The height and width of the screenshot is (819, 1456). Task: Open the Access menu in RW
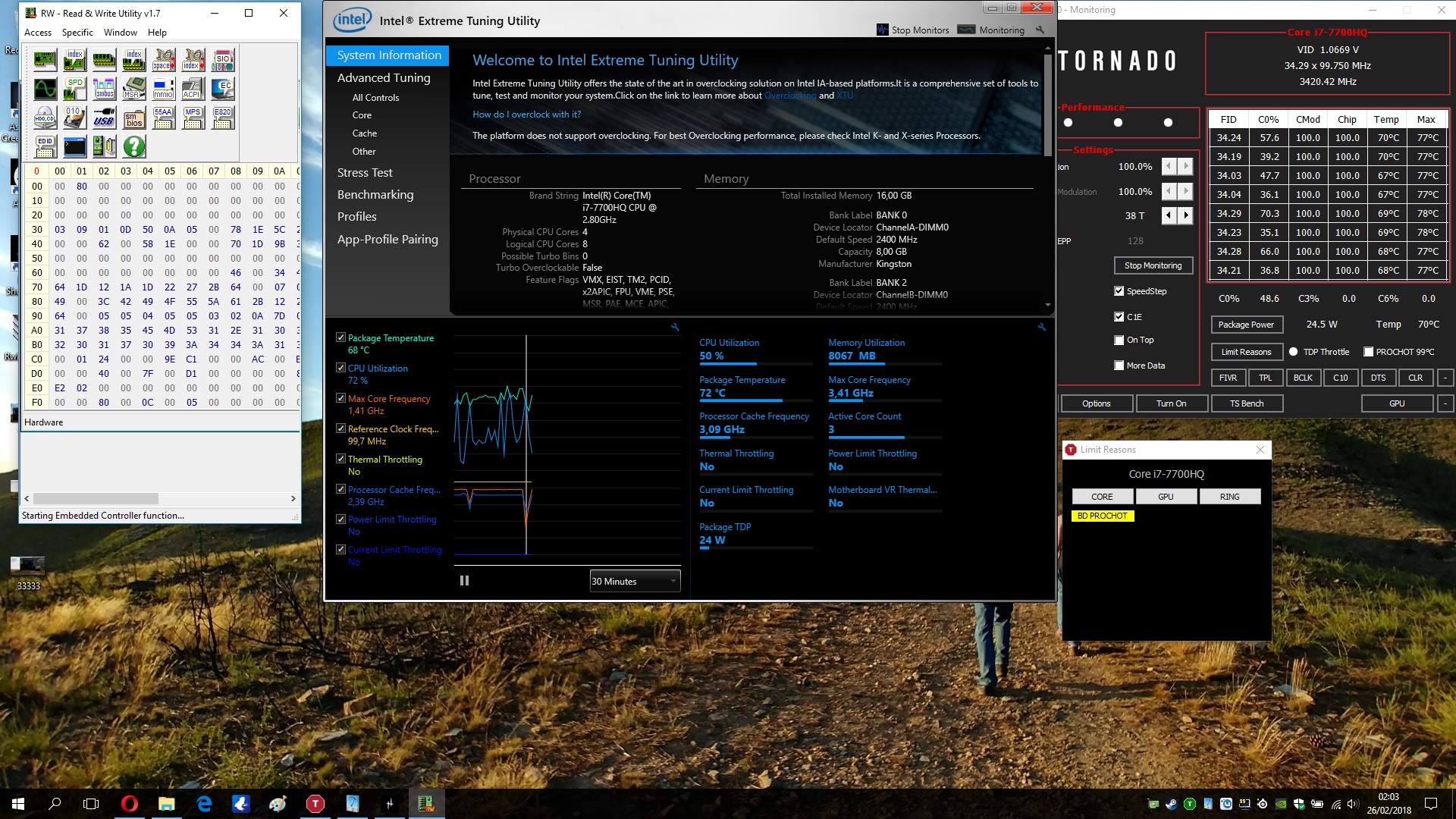click(38, 33)
